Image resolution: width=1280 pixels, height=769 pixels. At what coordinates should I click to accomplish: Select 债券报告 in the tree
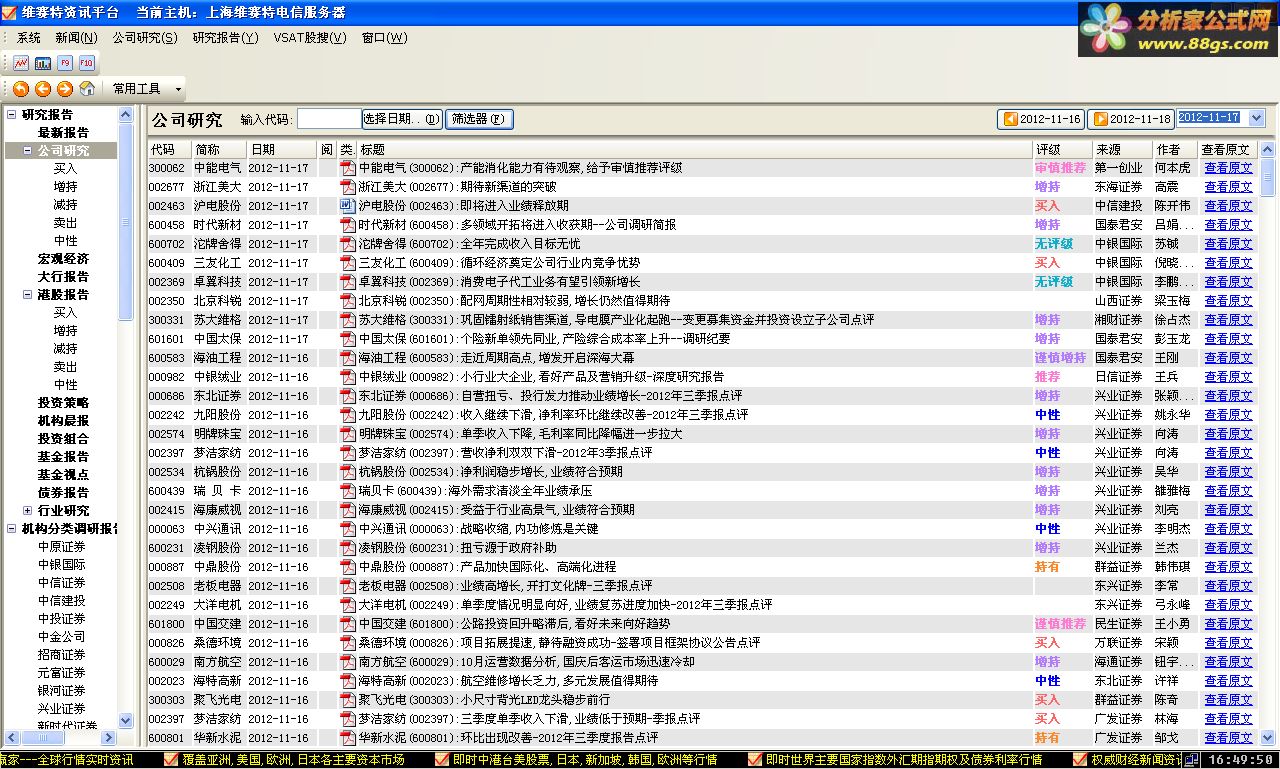point(63,493)
